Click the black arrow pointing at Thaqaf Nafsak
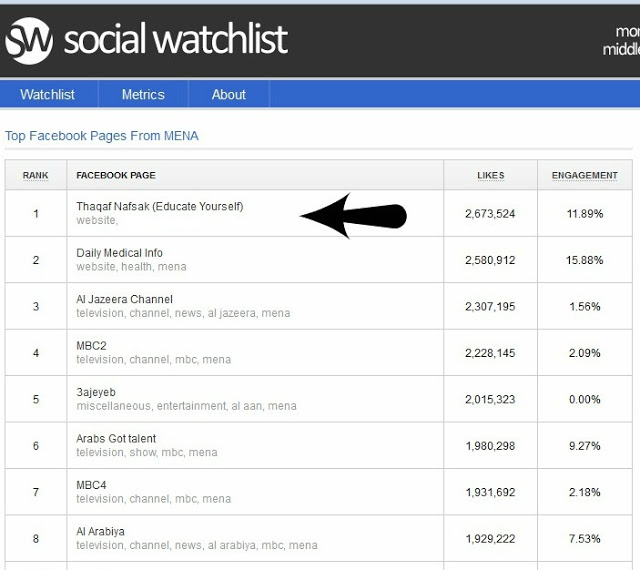Viewport: 640px width, 570px height. 353,216
